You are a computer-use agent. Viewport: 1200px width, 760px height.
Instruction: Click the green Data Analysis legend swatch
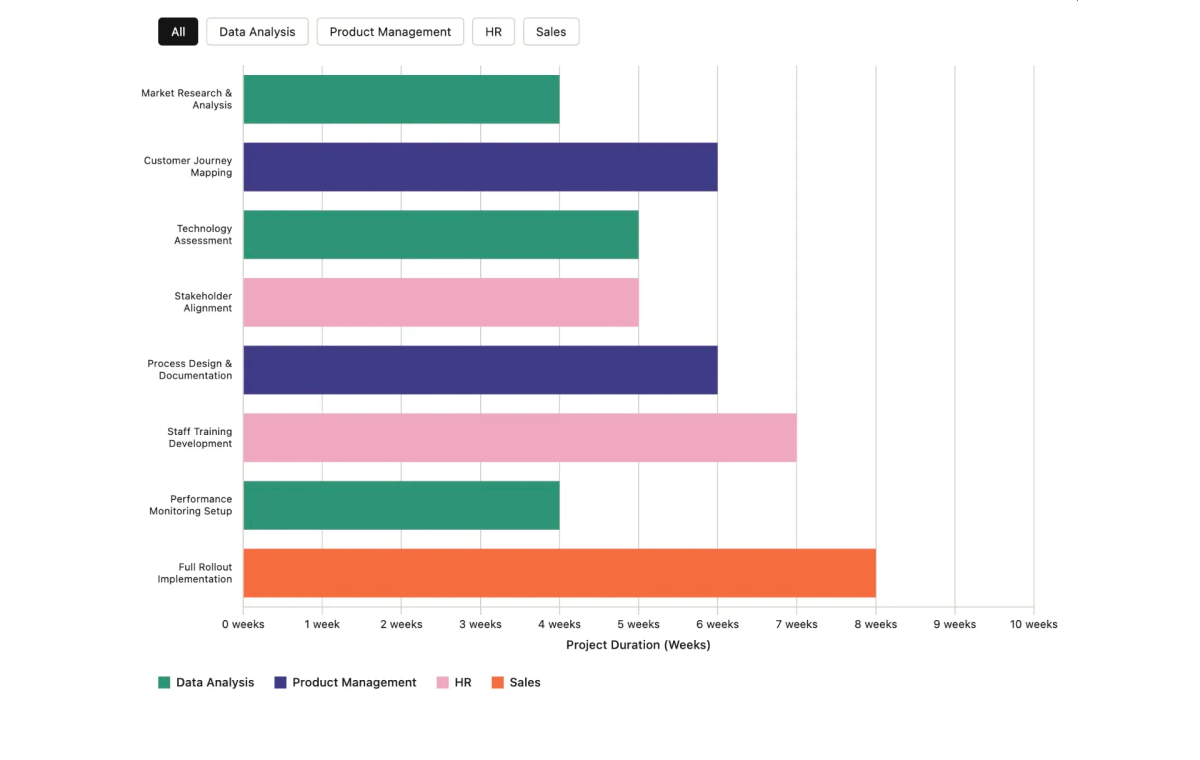coord(164,683)
